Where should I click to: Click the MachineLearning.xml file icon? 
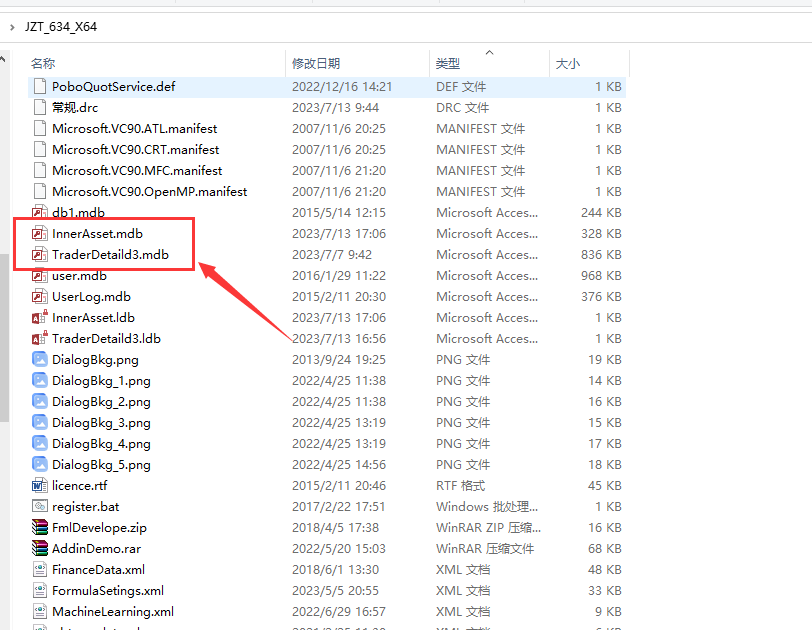pyautogui.click(x=40, y=611)
